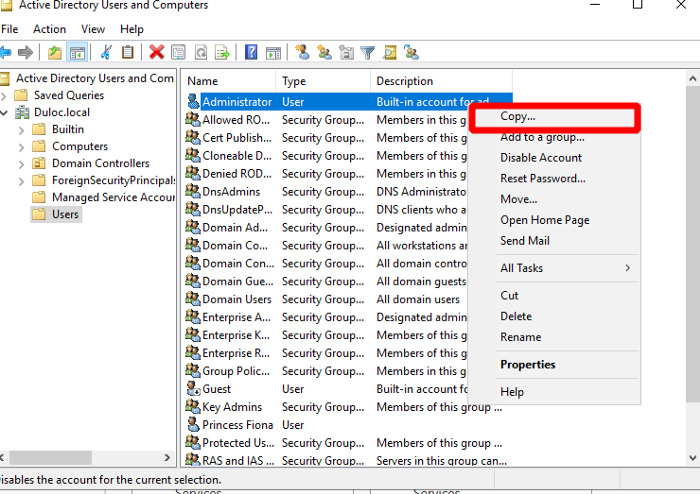Expand the Domain Controllers node
Image resolution: width=700 pixels, height=494 pixels.
point(21,164)
